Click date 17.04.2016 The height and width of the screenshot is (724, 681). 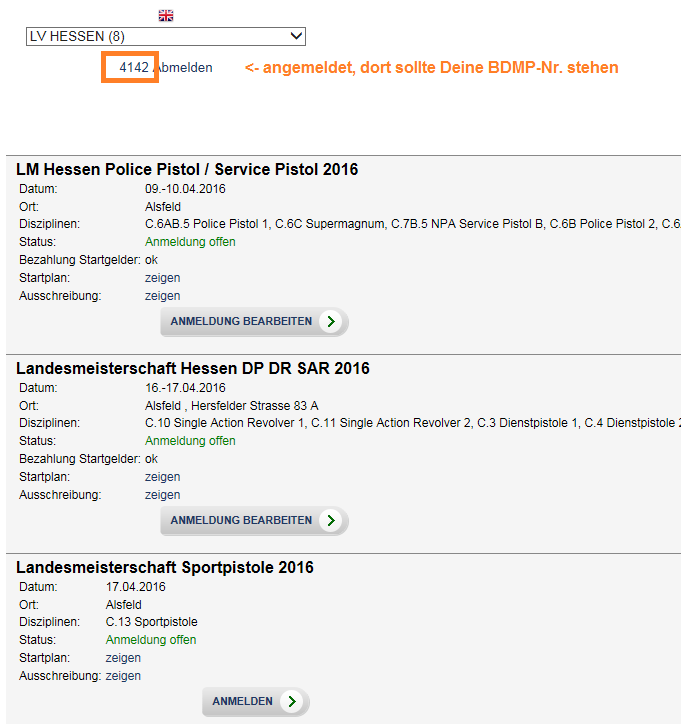136,587
